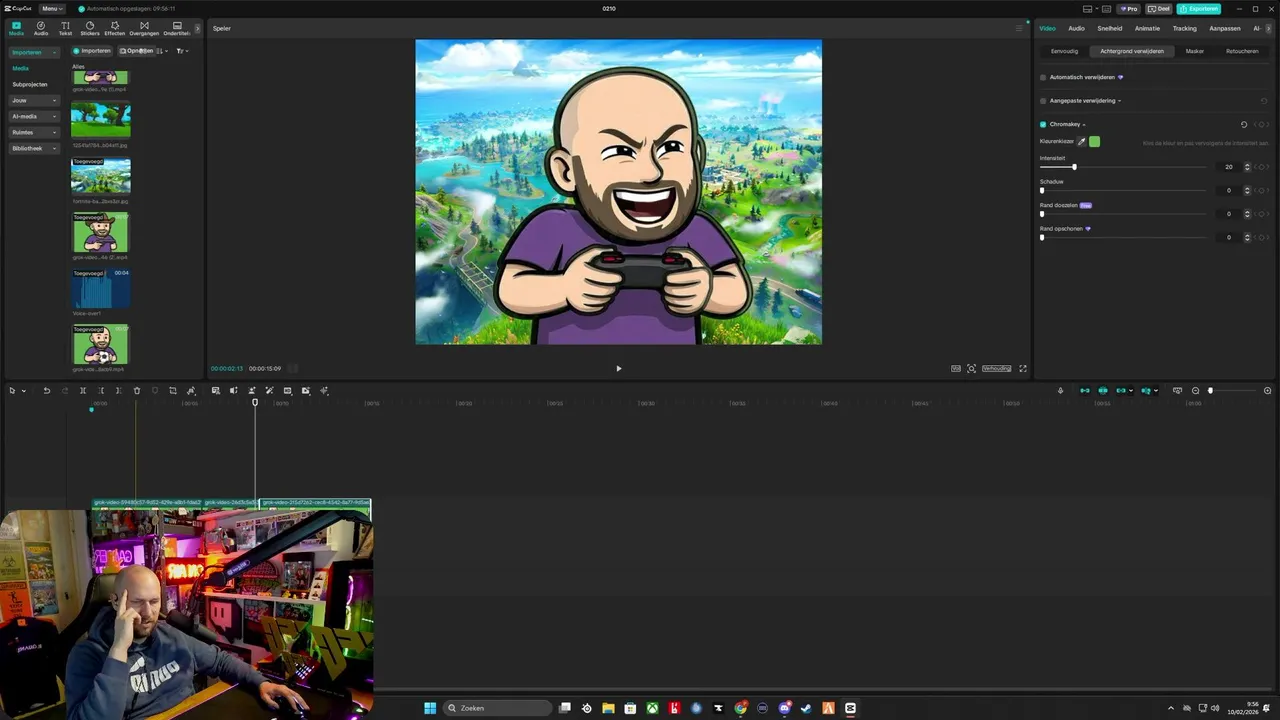
Task: Select the Voice-over1 audio thumbnail
Action: click(100, 289)
